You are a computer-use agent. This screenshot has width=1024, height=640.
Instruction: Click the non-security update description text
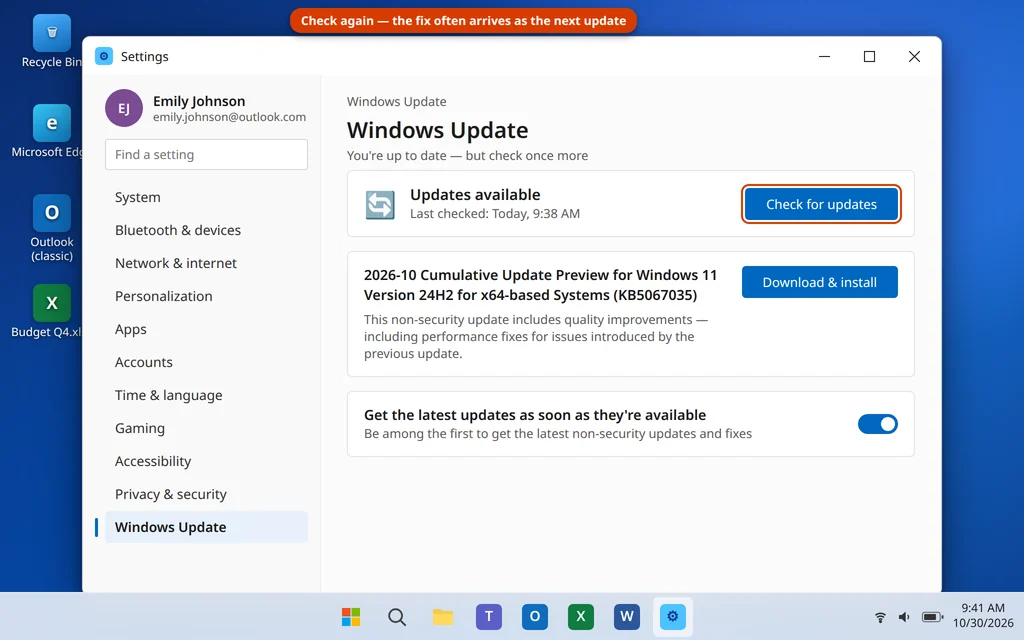point(536,336)
